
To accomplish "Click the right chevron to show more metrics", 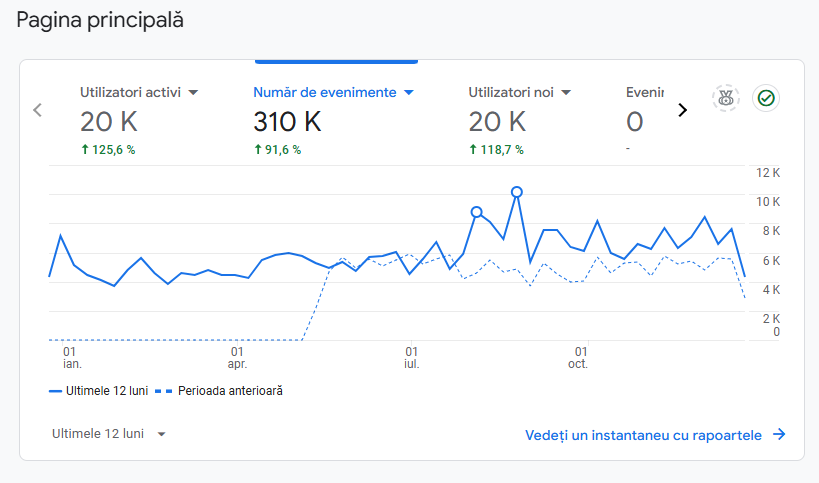I will coord(683,110).
